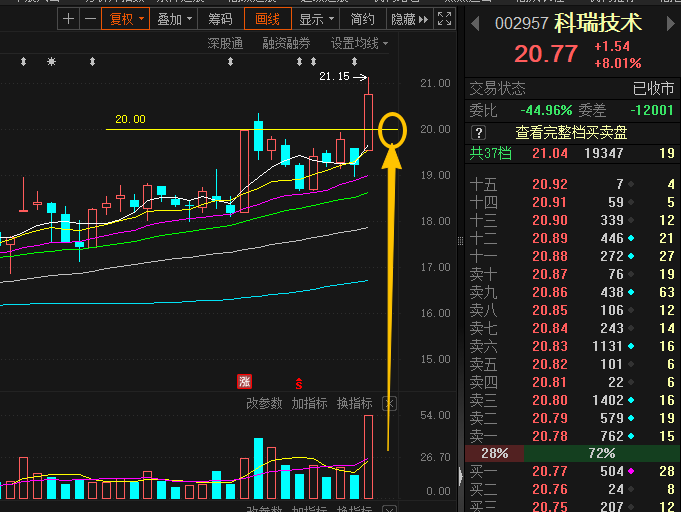This screenshot has width=681, height=512.
Task: Zoom out chart with minus button
Action: [x=90, y=19]
